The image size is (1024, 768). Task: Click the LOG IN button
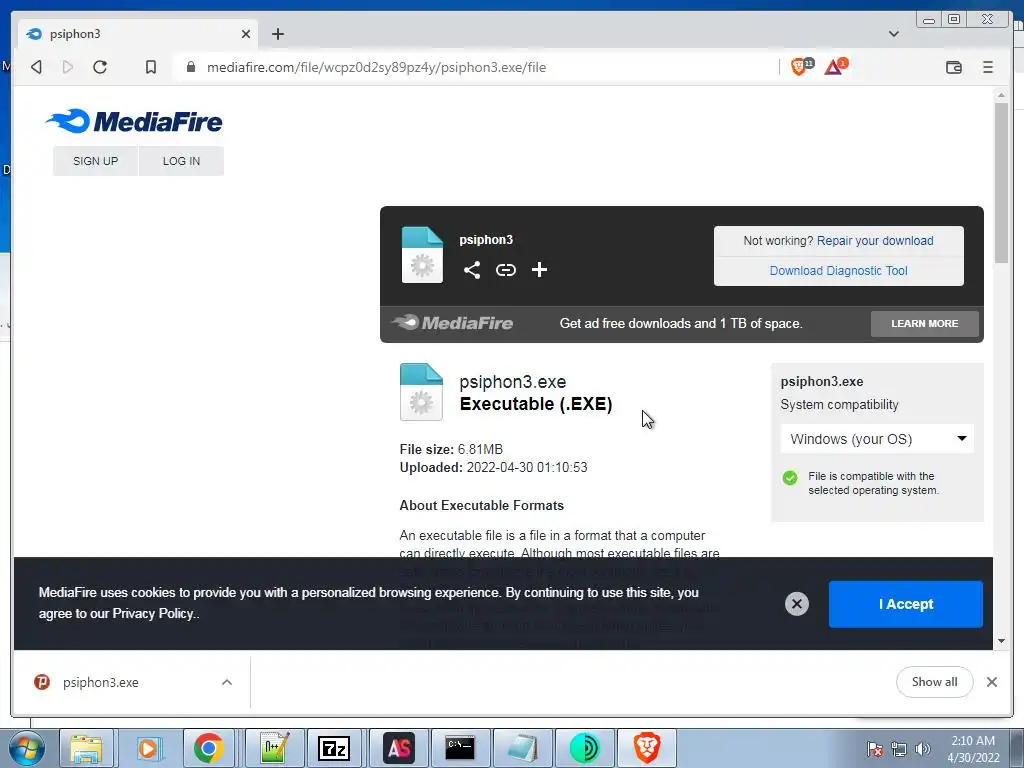click(182, 161)
